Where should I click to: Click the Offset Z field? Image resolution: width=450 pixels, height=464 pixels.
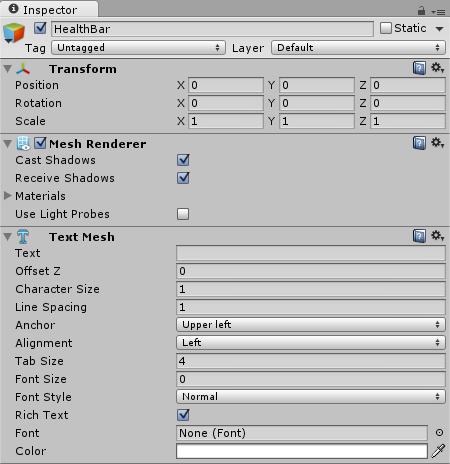[311, 271]
